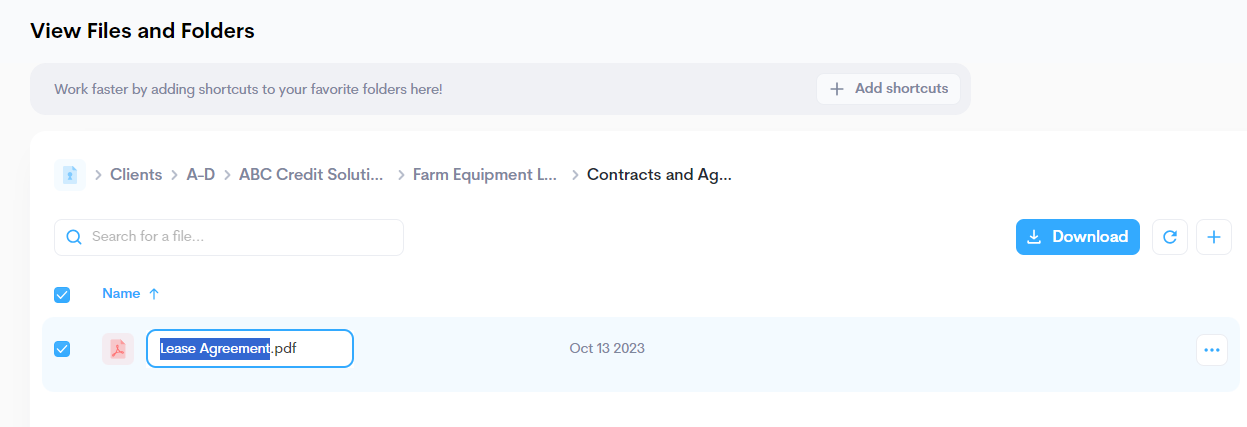Screen dimensions: 1247x427
Task: Sort files by the Name column header
Action: (x=121, y=294)
